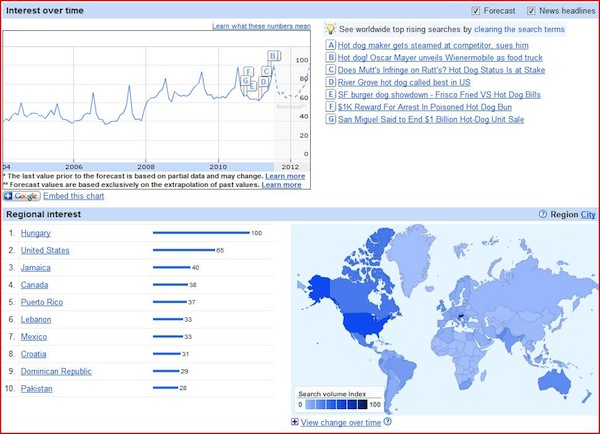600x434 pixels.
Task: Expand the plus icon for View change over time
Action: coord(294,422)
